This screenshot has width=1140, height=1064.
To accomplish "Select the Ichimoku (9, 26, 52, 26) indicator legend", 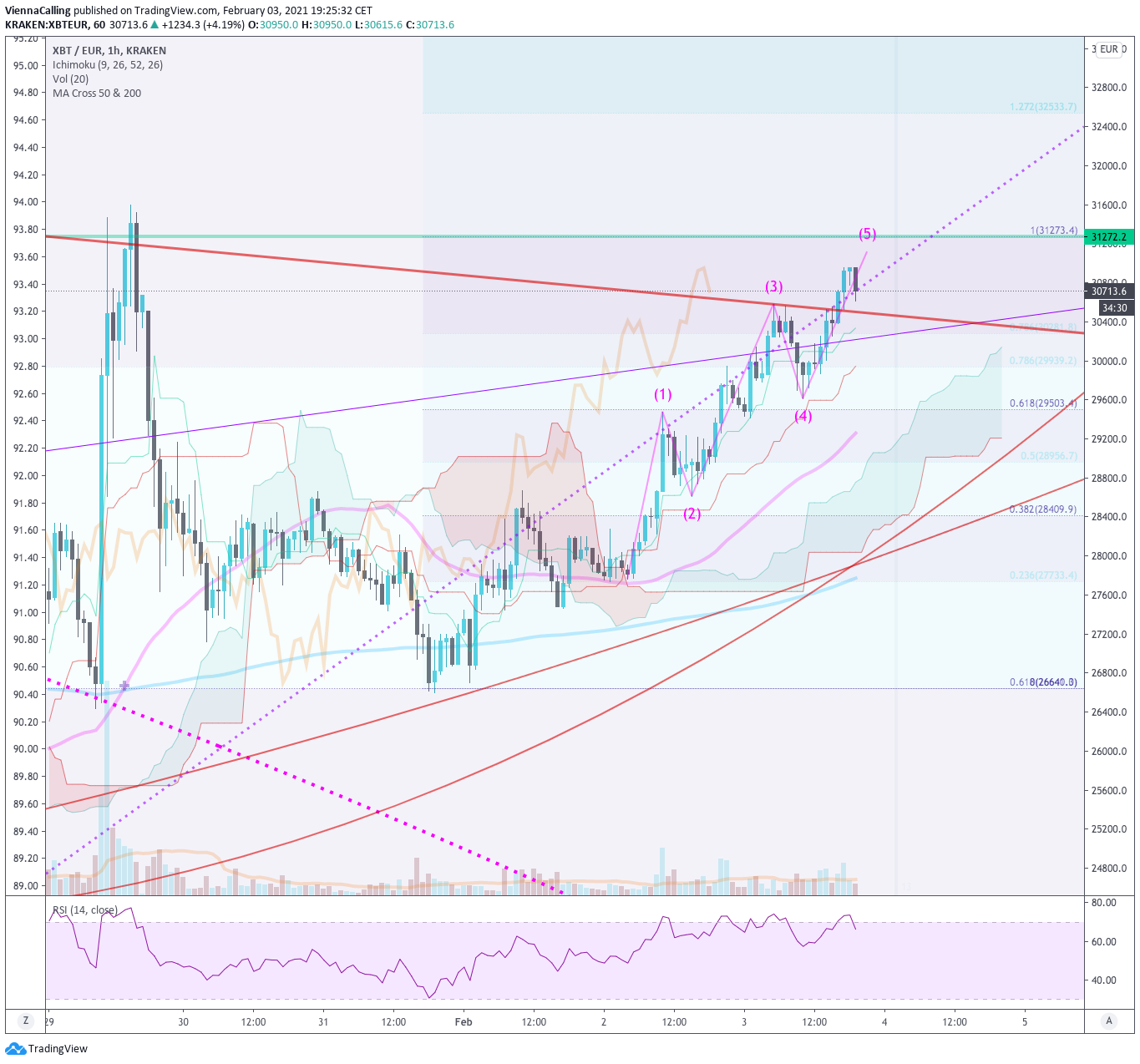I will click(108, 65).
